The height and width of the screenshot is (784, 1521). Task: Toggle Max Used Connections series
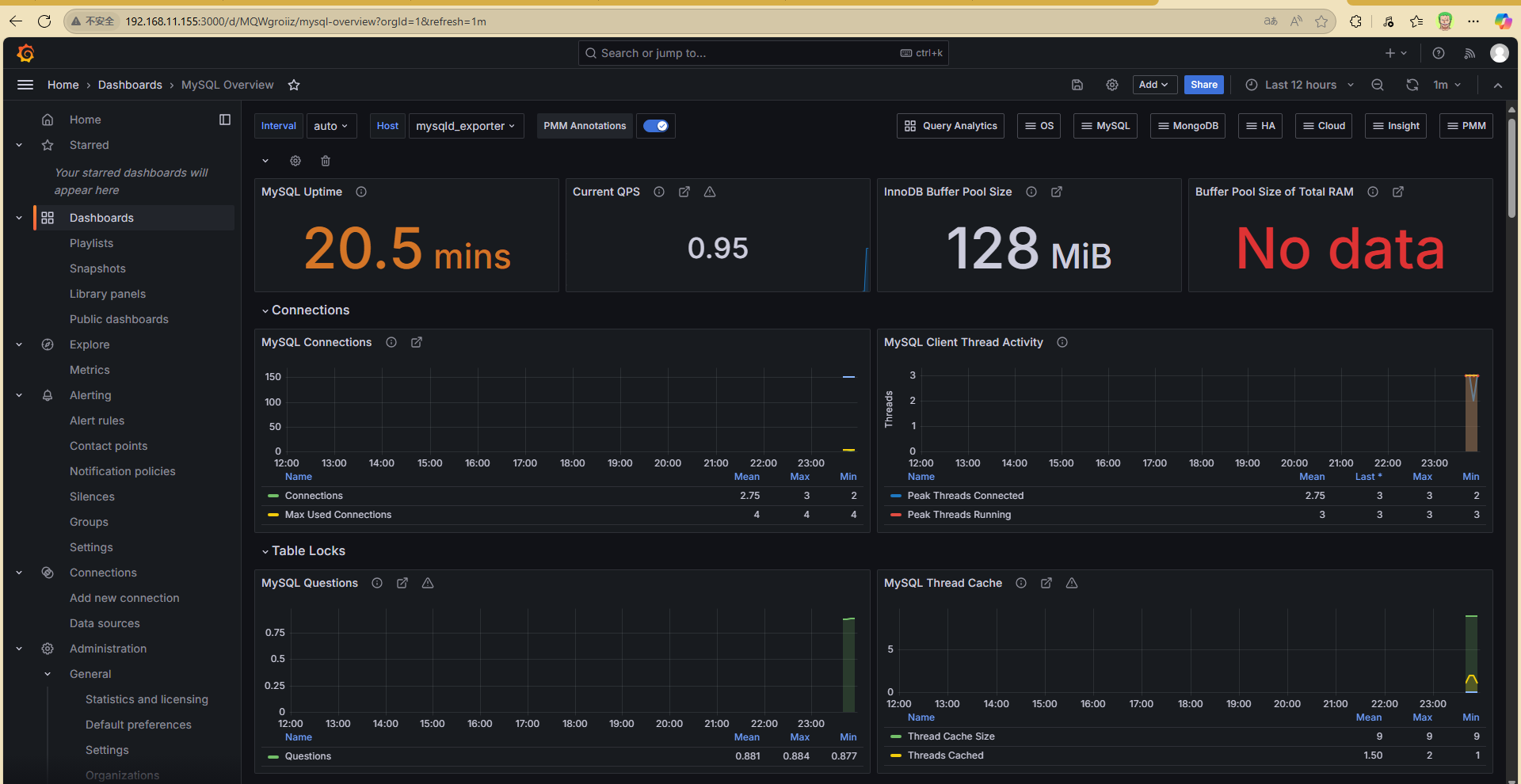point(338,515)
